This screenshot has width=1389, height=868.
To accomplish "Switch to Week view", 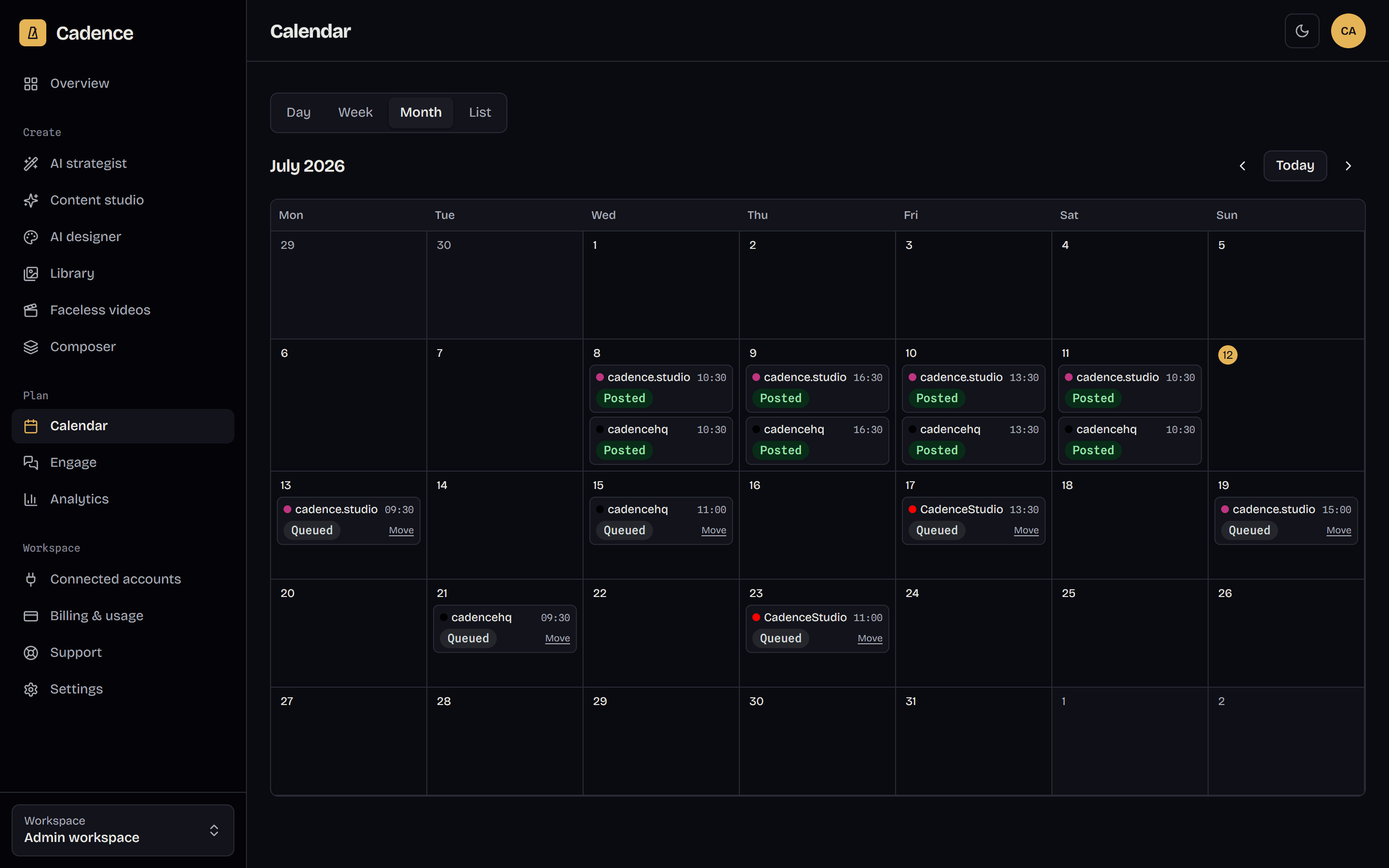I will click(x=355, y=112).
